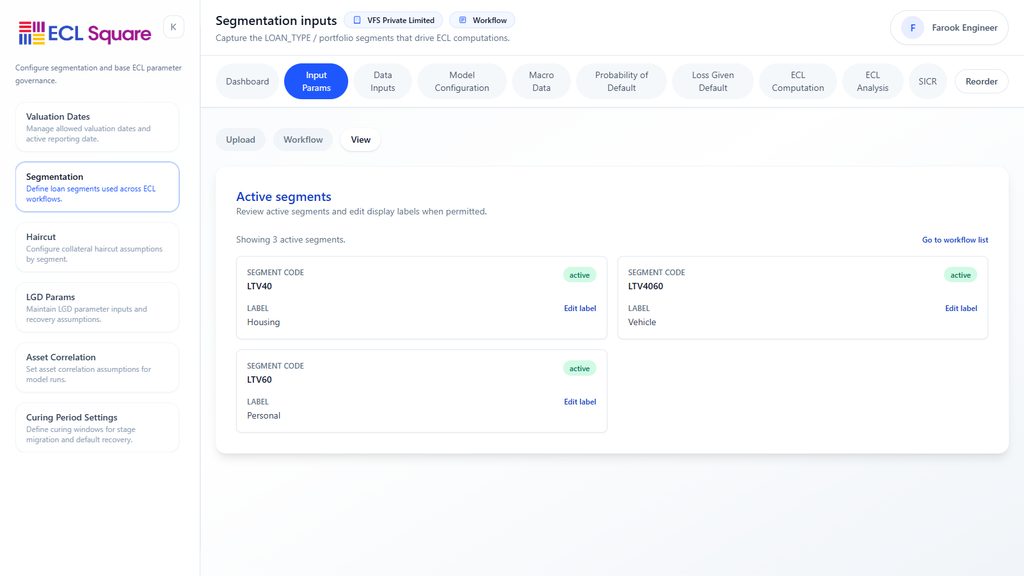The height and width of the screenshot is (576, 1024).
Task: Open Valuation Dates in sidebar
Action: (x=97, y=127)
